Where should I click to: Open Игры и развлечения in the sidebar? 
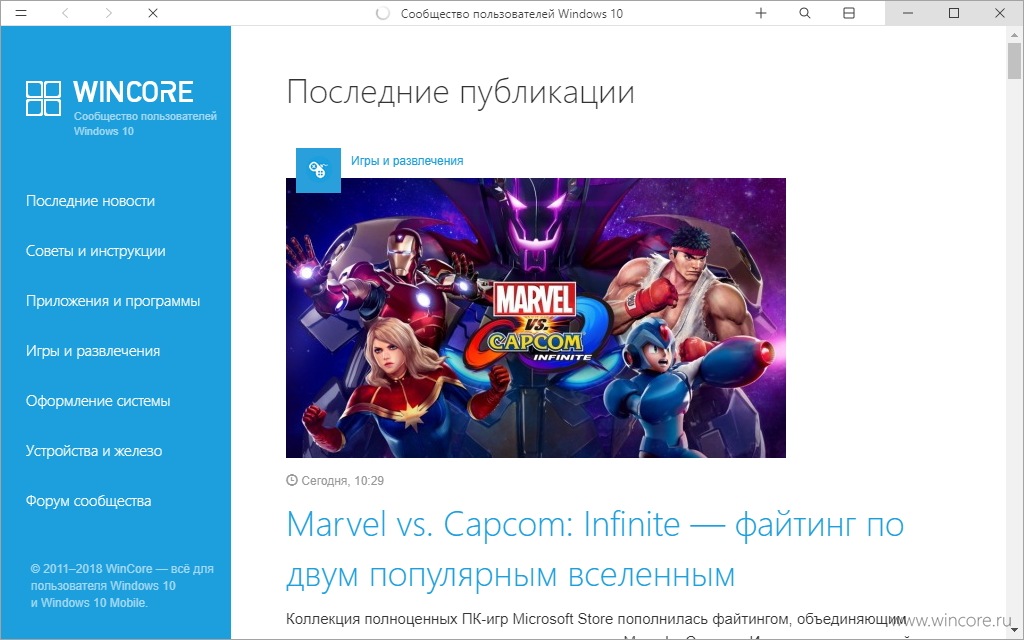93,351
